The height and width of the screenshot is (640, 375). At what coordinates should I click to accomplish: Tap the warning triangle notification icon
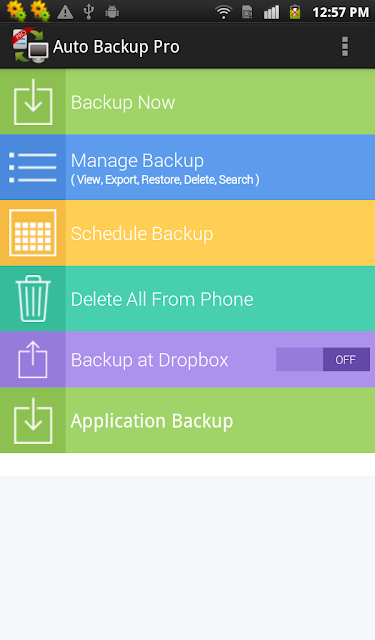pyautogui.click(x=65, y=12)
